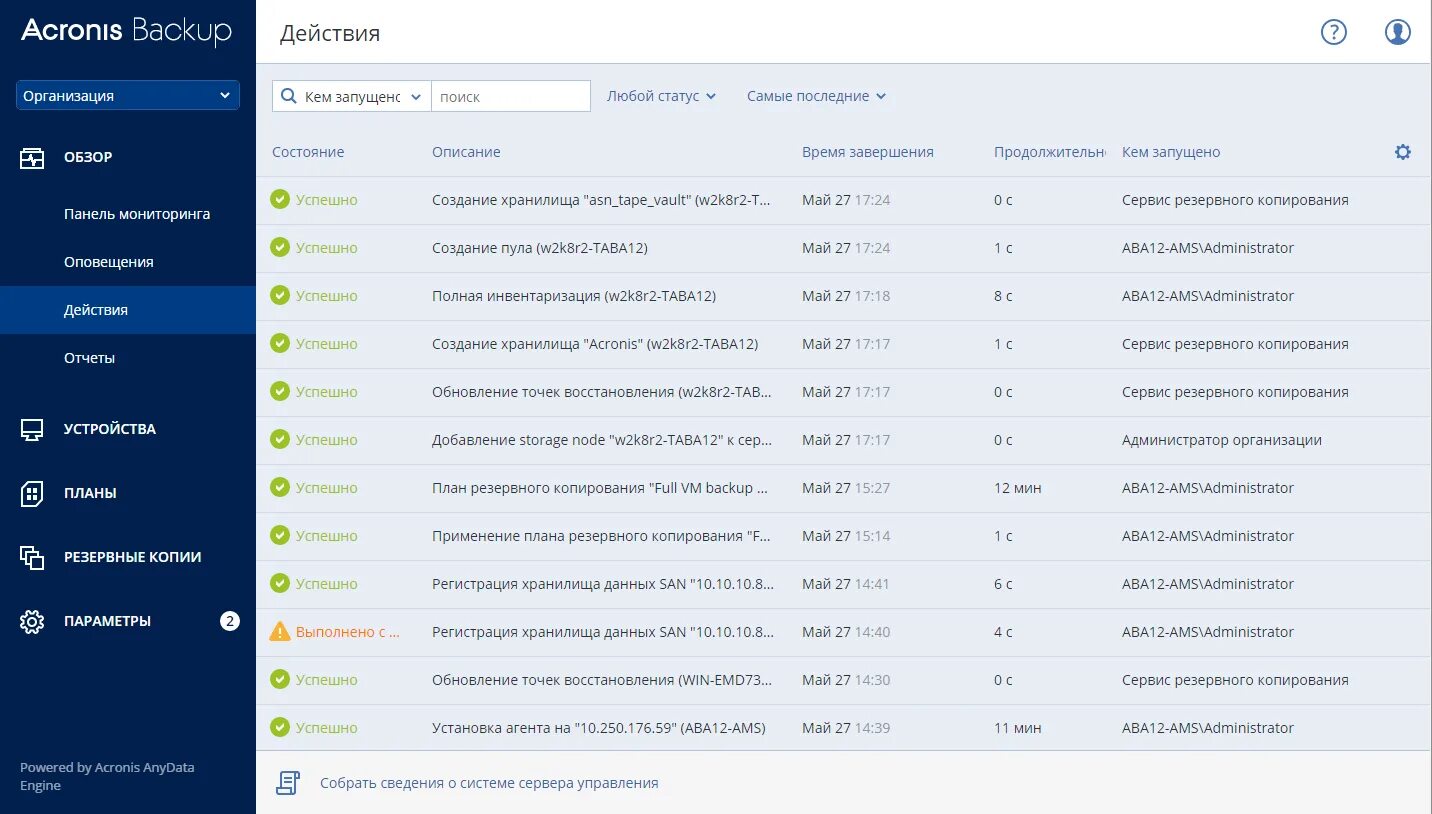The image size is (1432, 814).
Task: Click the Devices (УСТРОЙСТВА) computer icon
Action: click(x=32, y=429)
